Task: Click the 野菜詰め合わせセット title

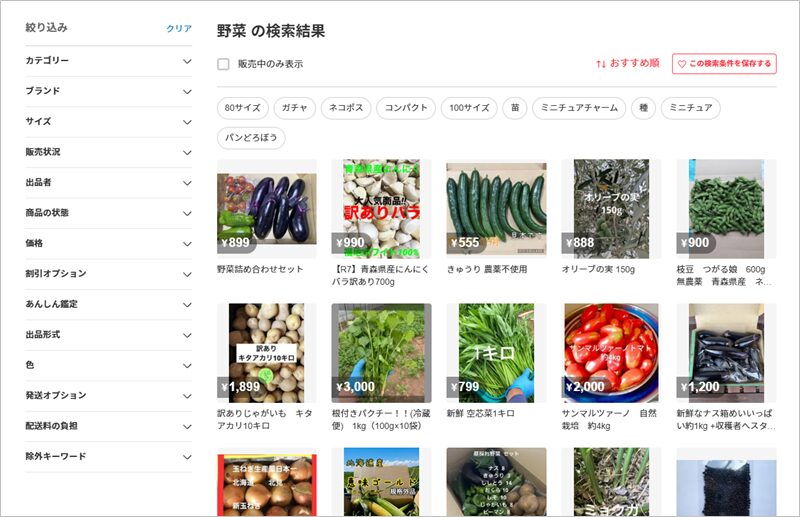Action: pyautogui.click(x=260, y=269)
